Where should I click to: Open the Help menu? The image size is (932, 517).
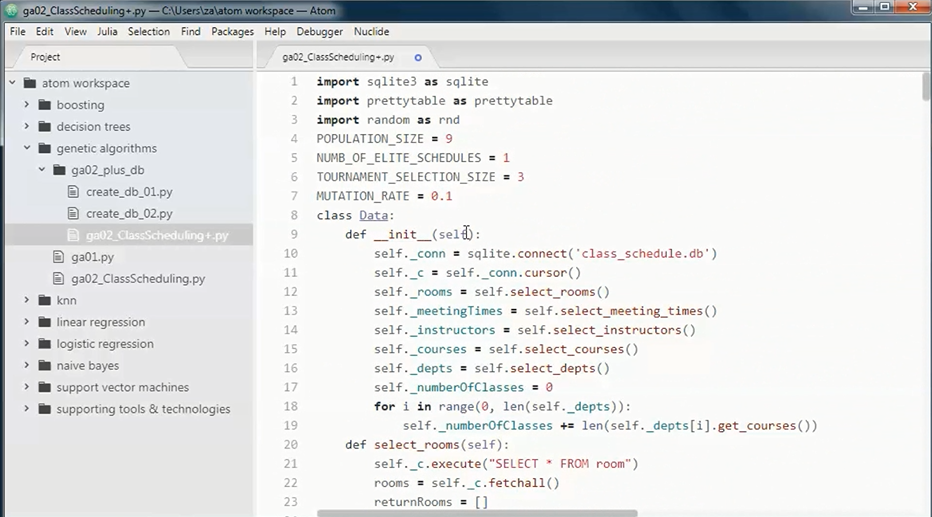tap(275, 31)
